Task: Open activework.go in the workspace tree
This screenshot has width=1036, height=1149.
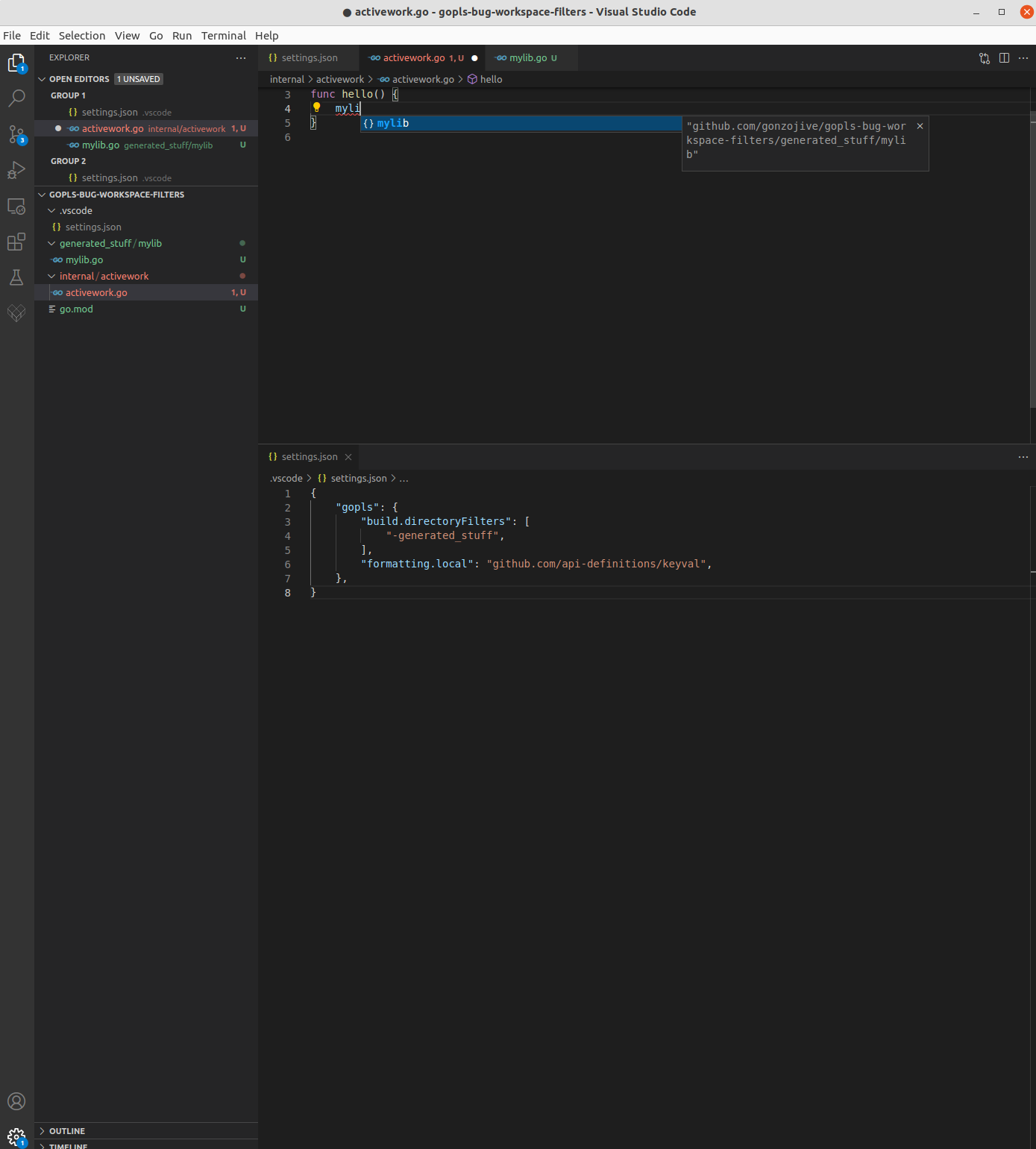Action: [x=146, y=292]
